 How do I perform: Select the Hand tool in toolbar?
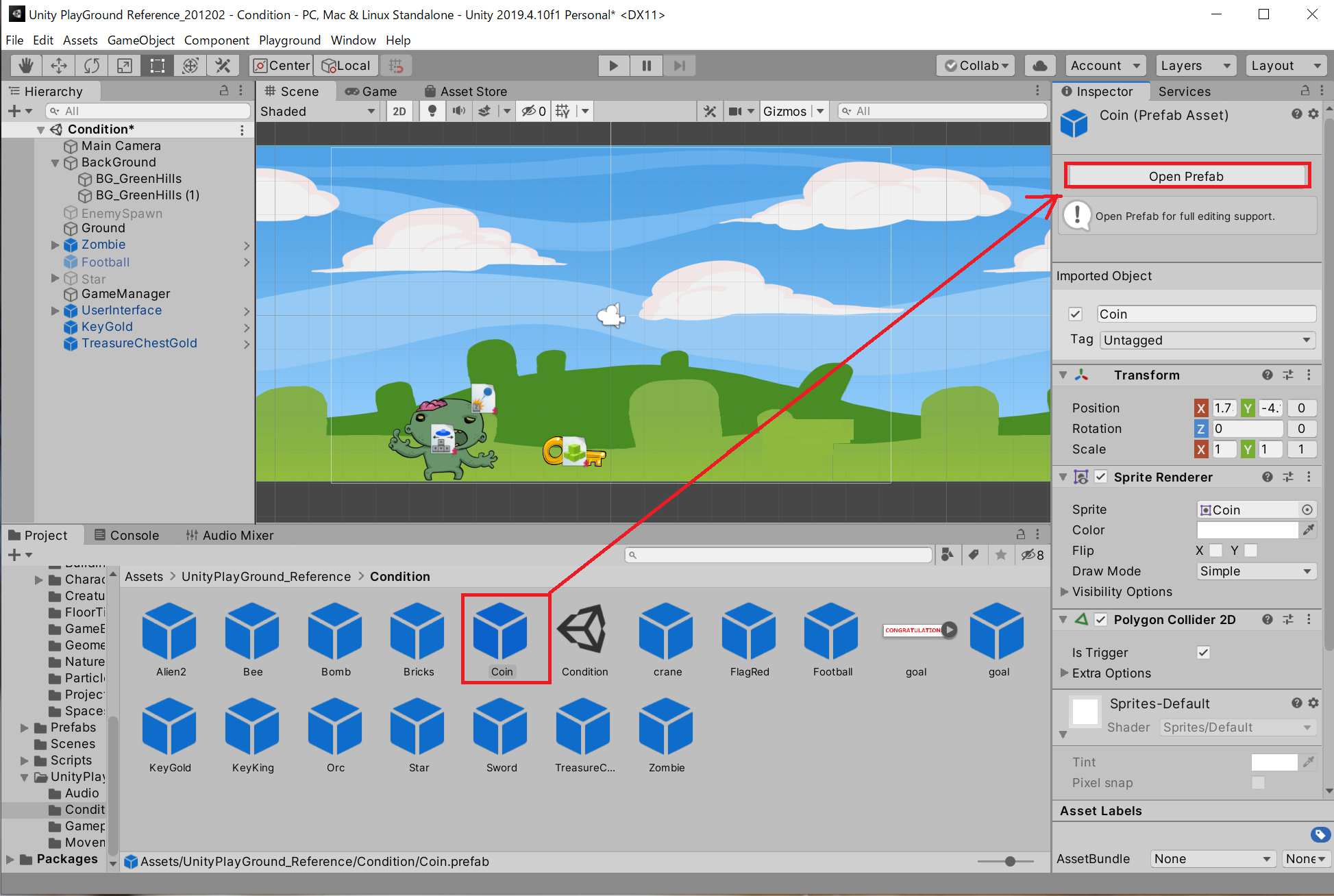pyautogui.click(x=26, y=66)
